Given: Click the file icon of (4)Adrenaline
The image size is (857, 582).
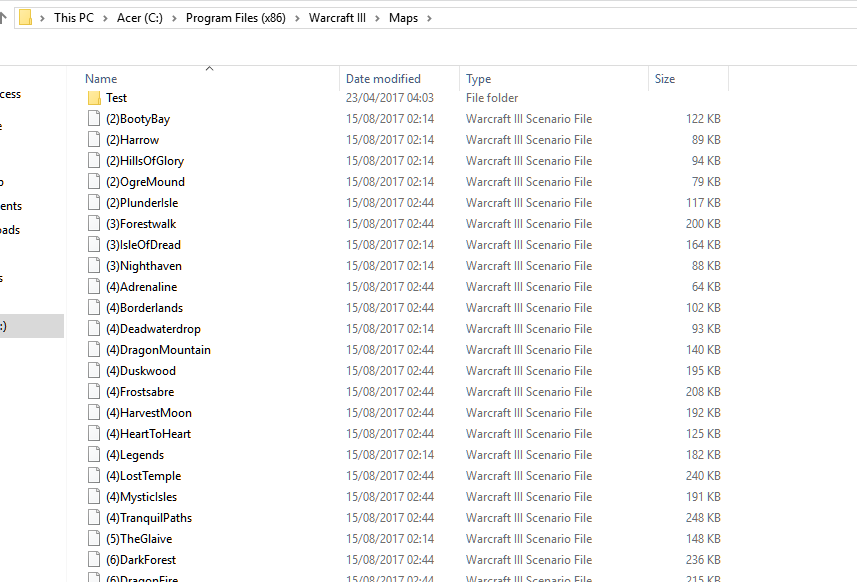Looking at the screenshot, I should click(94, 287).
